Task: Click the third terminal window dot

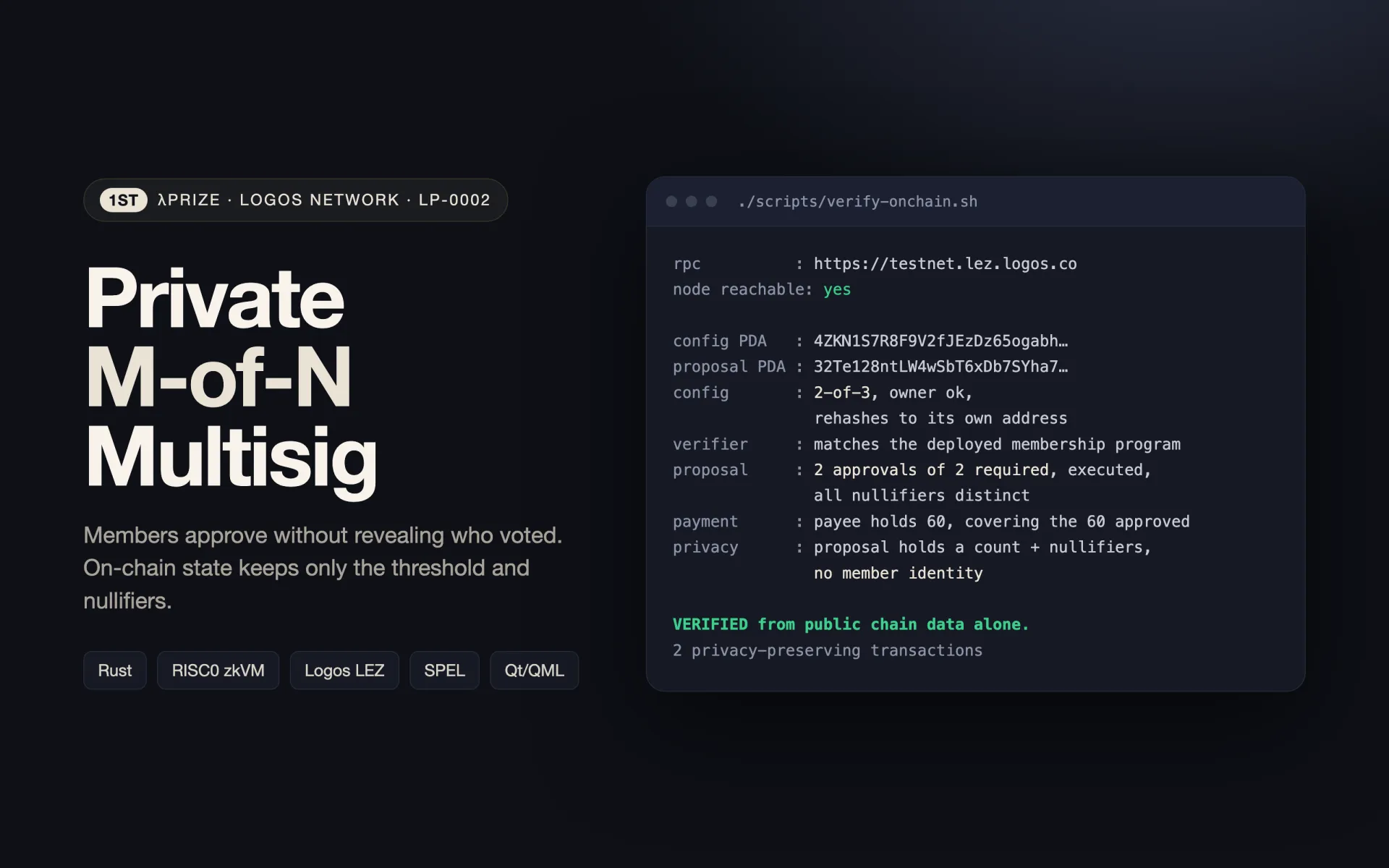Action: (712, 202)
